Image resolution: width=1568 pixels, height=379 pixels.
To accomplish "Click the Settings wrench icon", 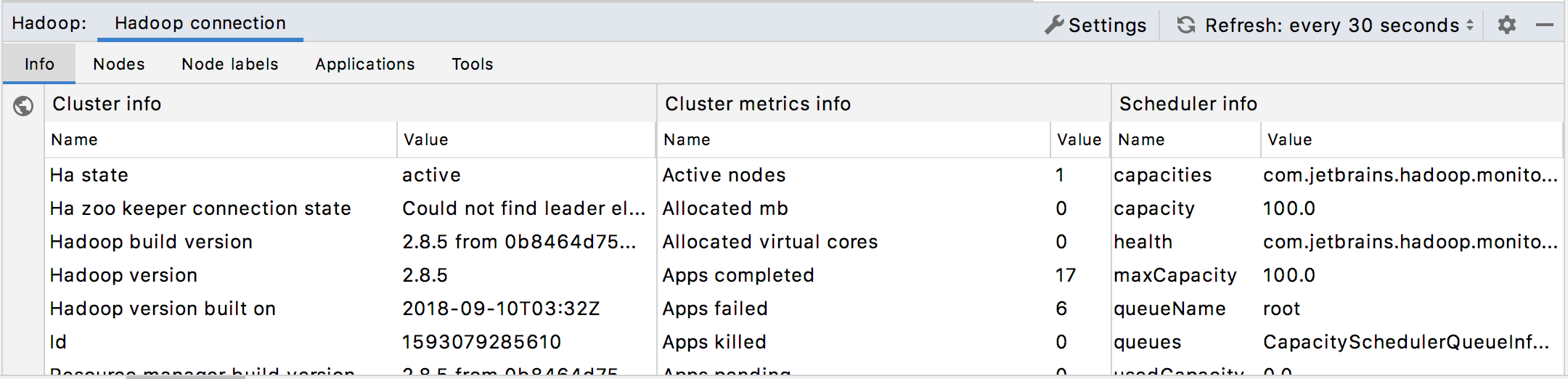I will pos(1053,25).
